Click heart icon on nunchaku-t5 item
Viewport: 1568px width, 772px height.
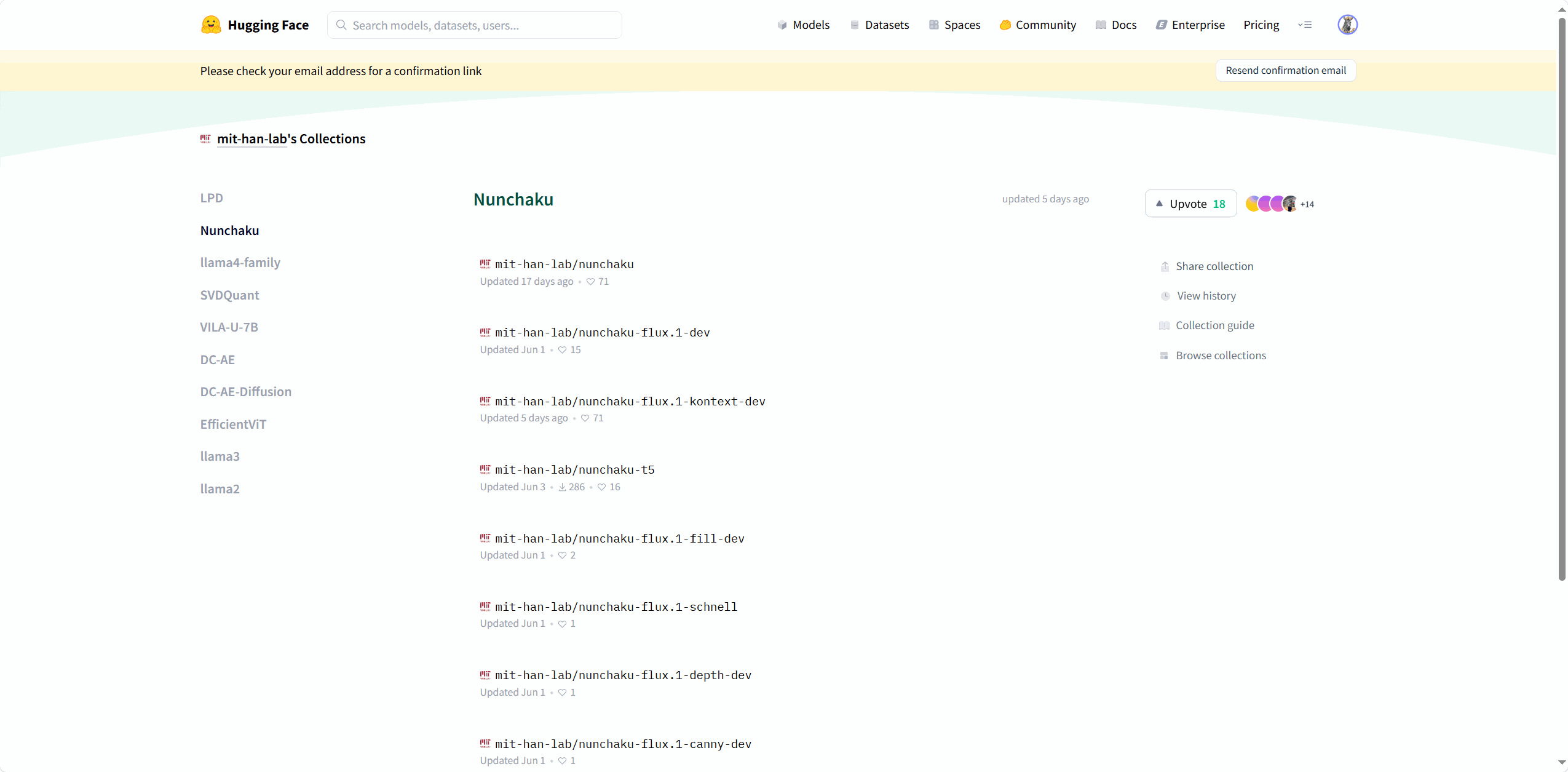(x=601, y=487)
